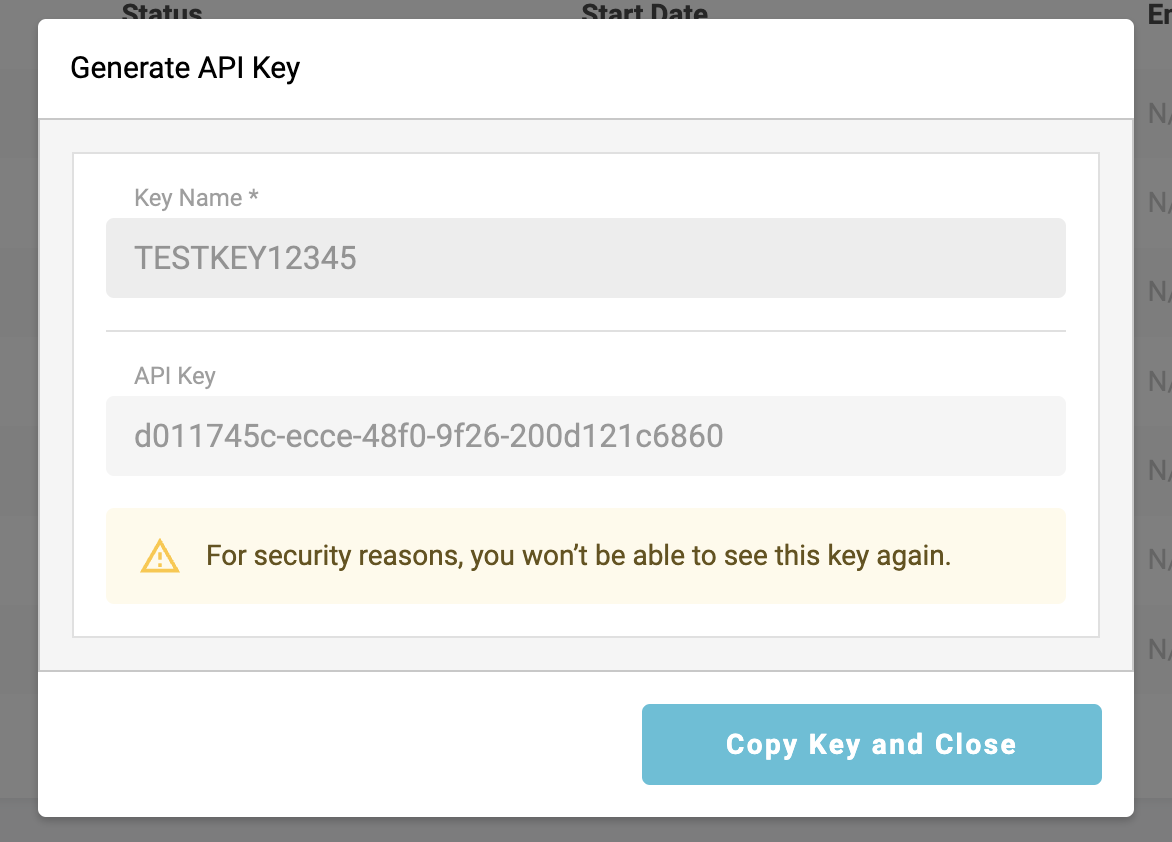
Task: Click the security reasons warning message text
Action: pos(578,556)
